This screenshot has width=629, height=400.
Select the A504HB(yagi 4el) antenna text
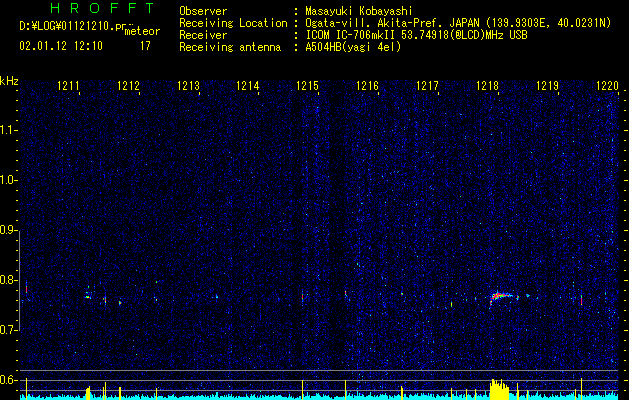click(353, 47)
